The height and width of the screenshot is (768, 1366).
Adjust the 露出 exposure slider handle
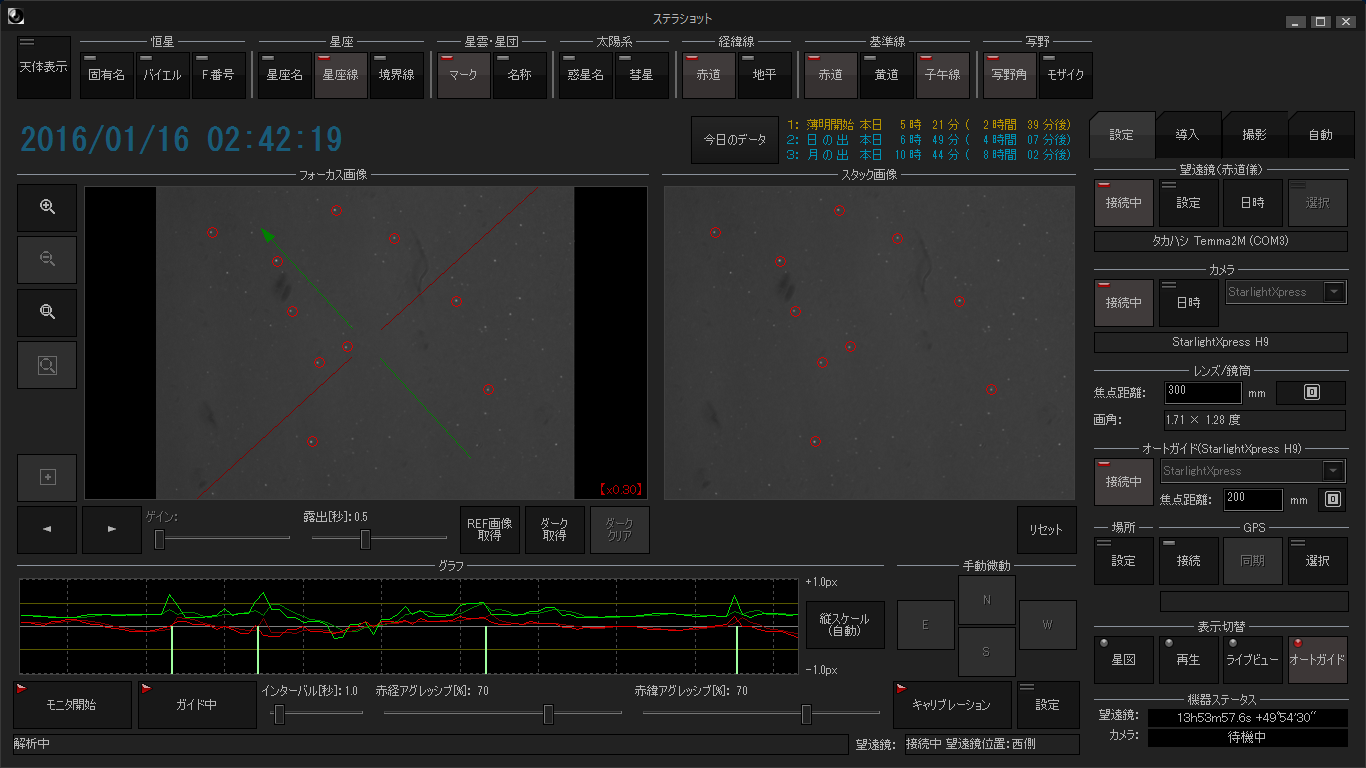(x=366, y=540)
